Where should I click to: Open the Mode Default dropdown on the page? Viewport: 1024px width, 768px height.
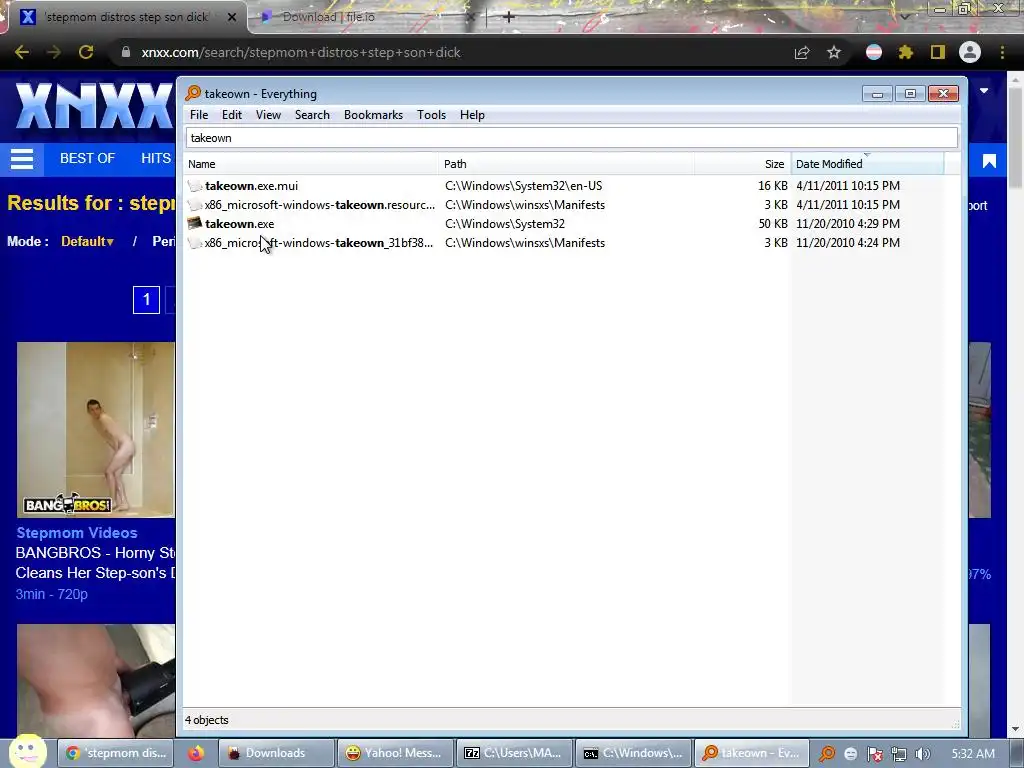[87, 242]
